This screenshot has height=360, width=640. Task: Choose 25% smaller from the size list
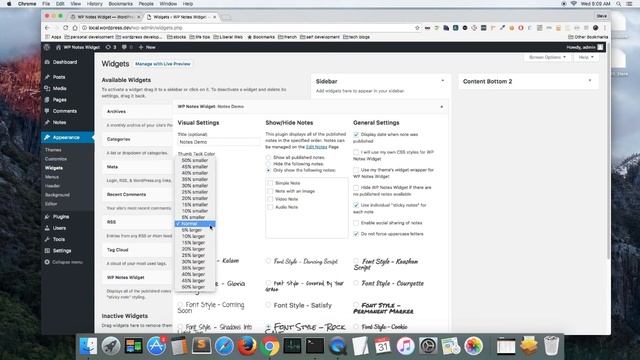pyautogui.click(x=195, y=192)
